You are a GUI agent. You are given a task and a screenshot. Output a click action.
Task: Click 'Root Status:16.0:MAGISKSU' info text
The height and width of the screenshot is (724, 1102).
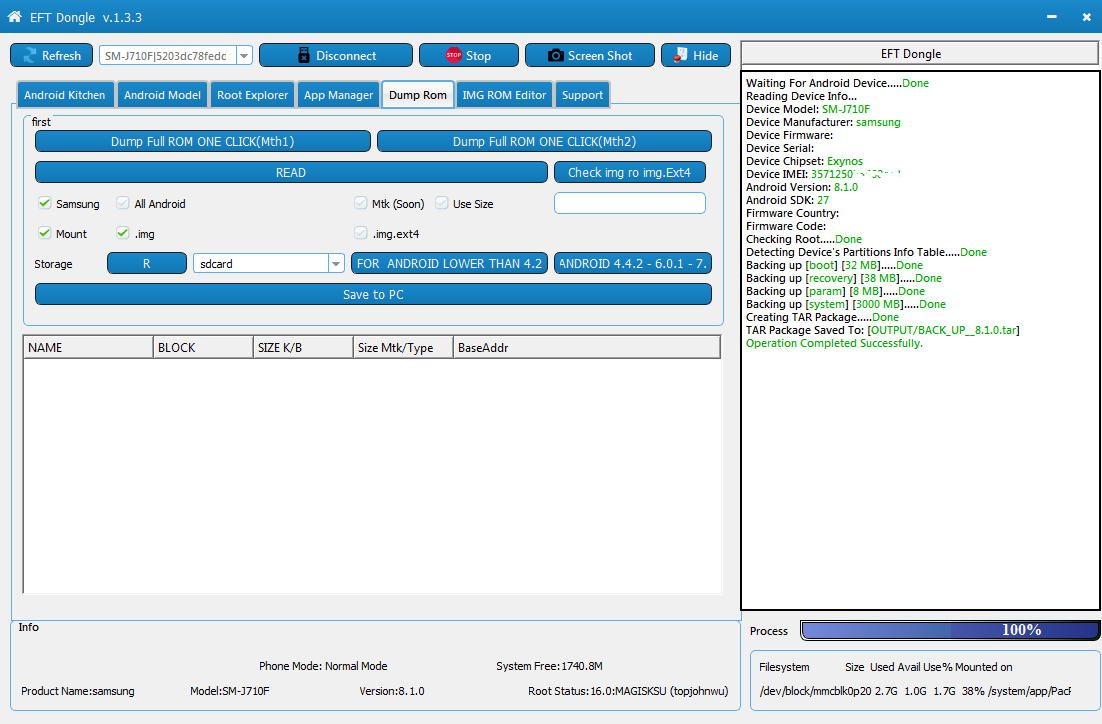coord(628,691)
